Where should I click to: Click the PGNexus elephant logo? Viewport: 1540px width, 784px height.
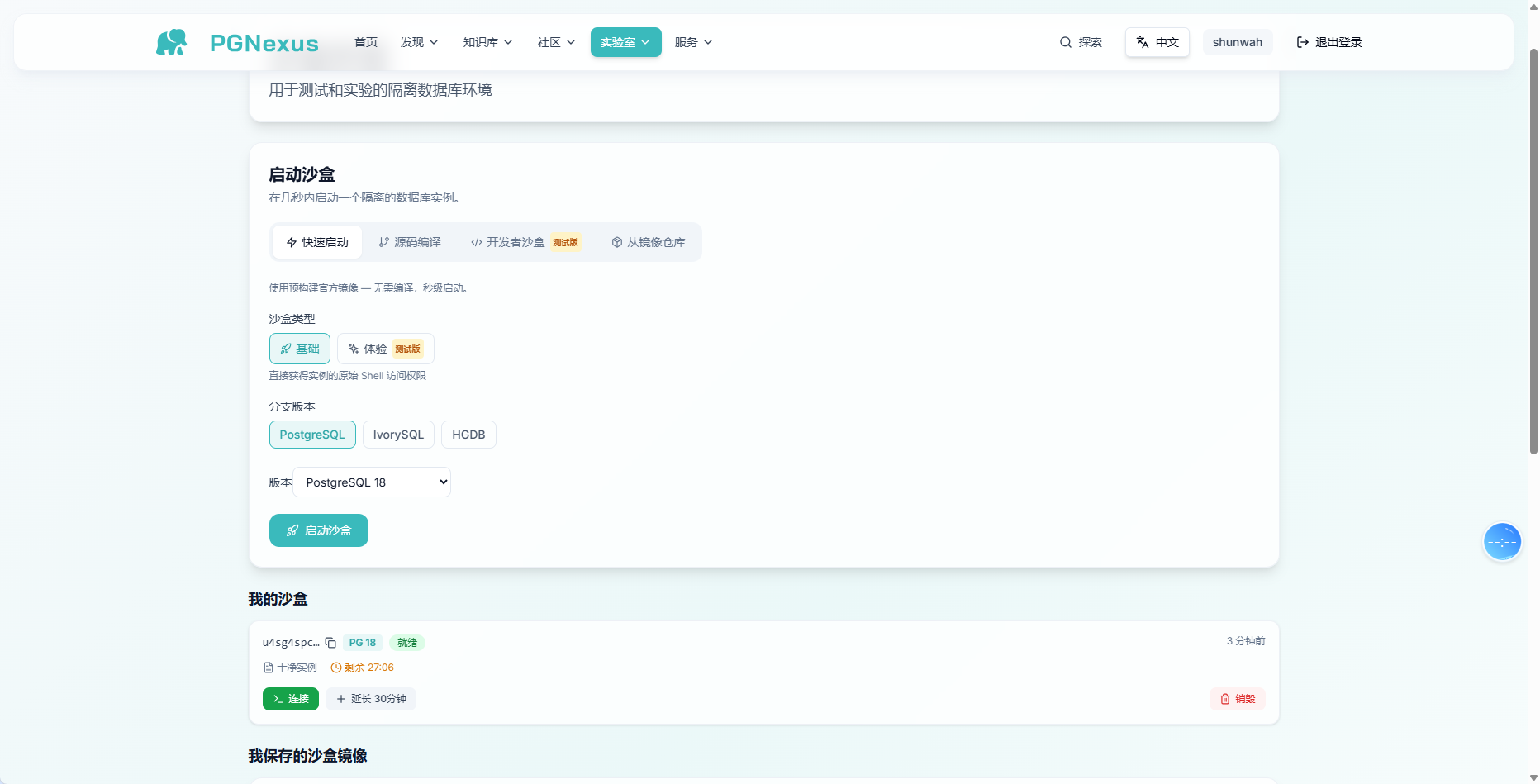click(172, 42)
